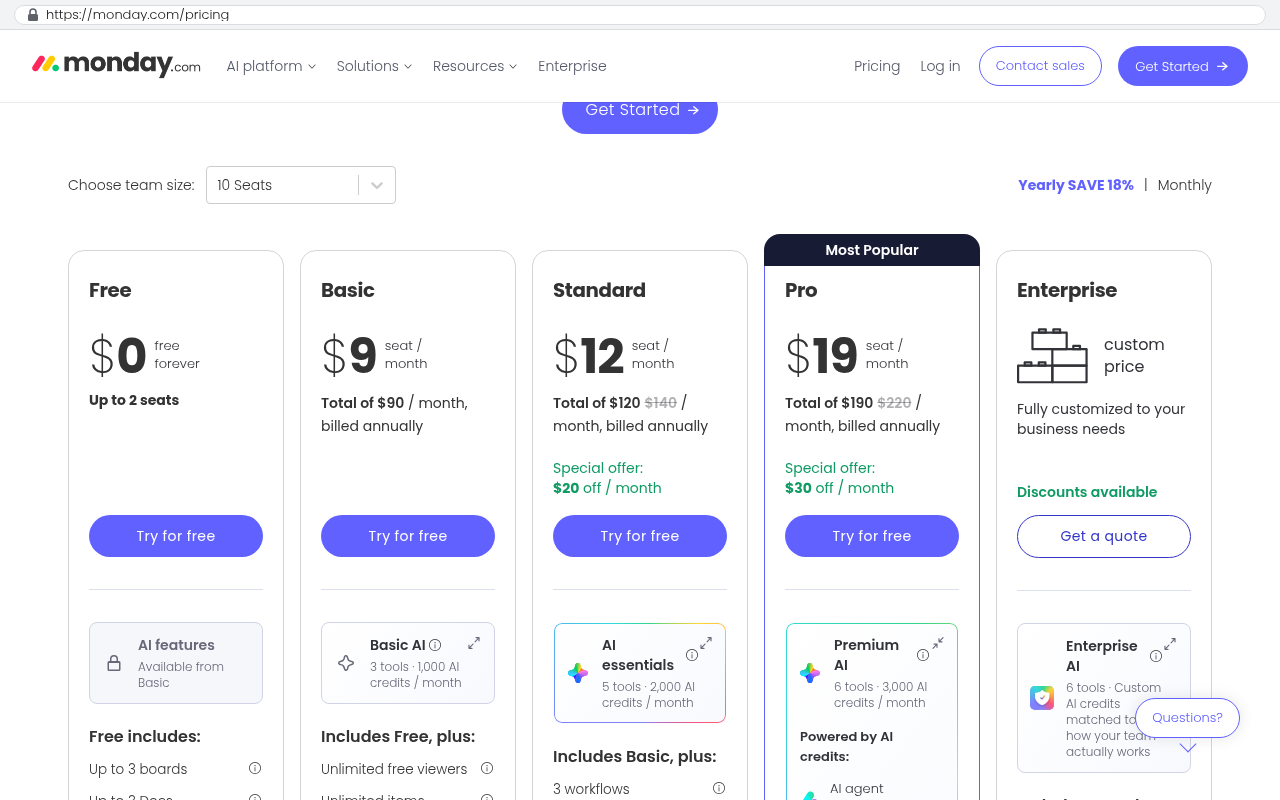Expand the Basic AI card arrows icon
This screenshot has height=800, width=1280.
click(474, 643)
